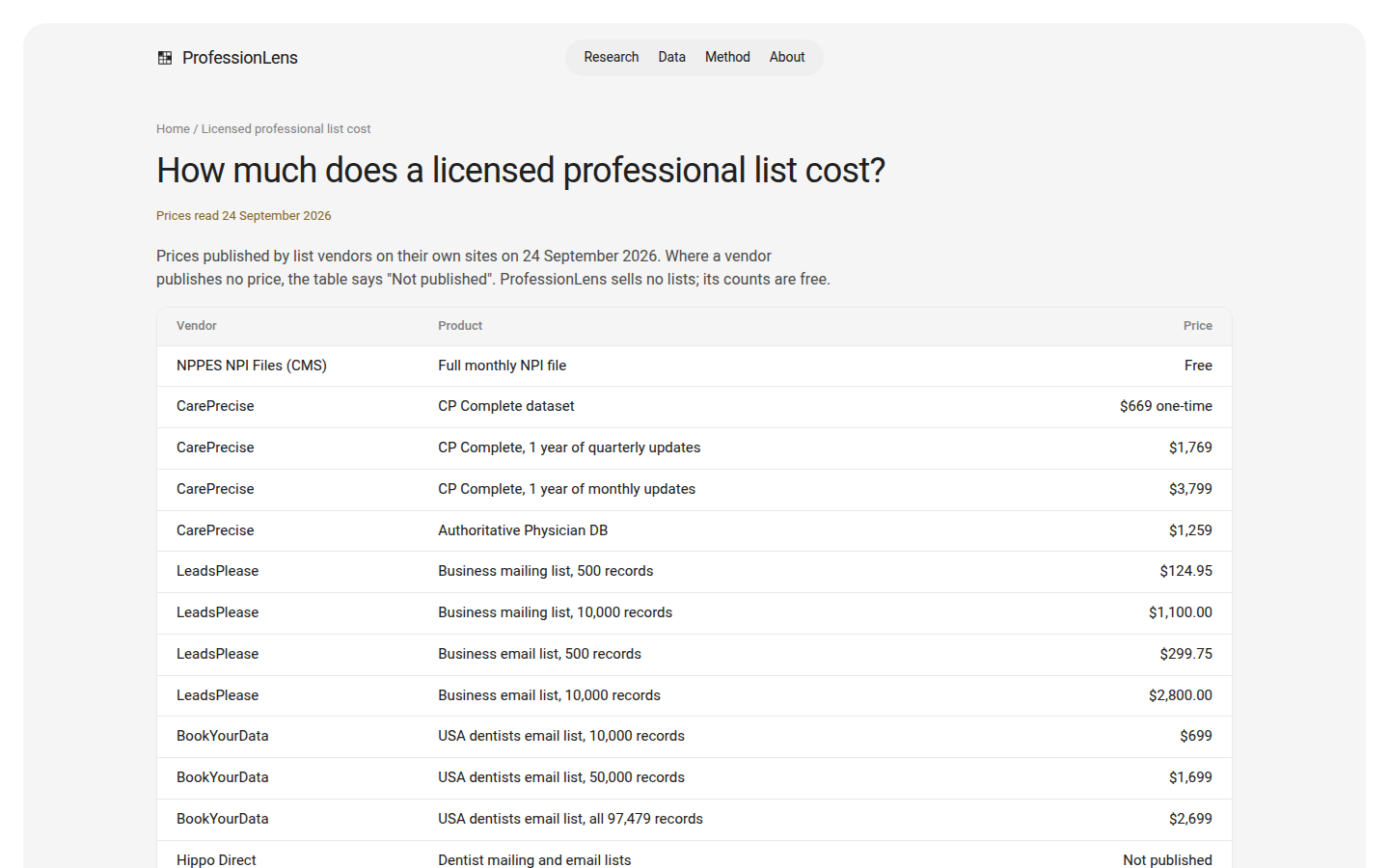The width and height of the screenshot is (1389, 868).
Task: Click the '$1,100.00' price cell
Action: point(1180,612)
